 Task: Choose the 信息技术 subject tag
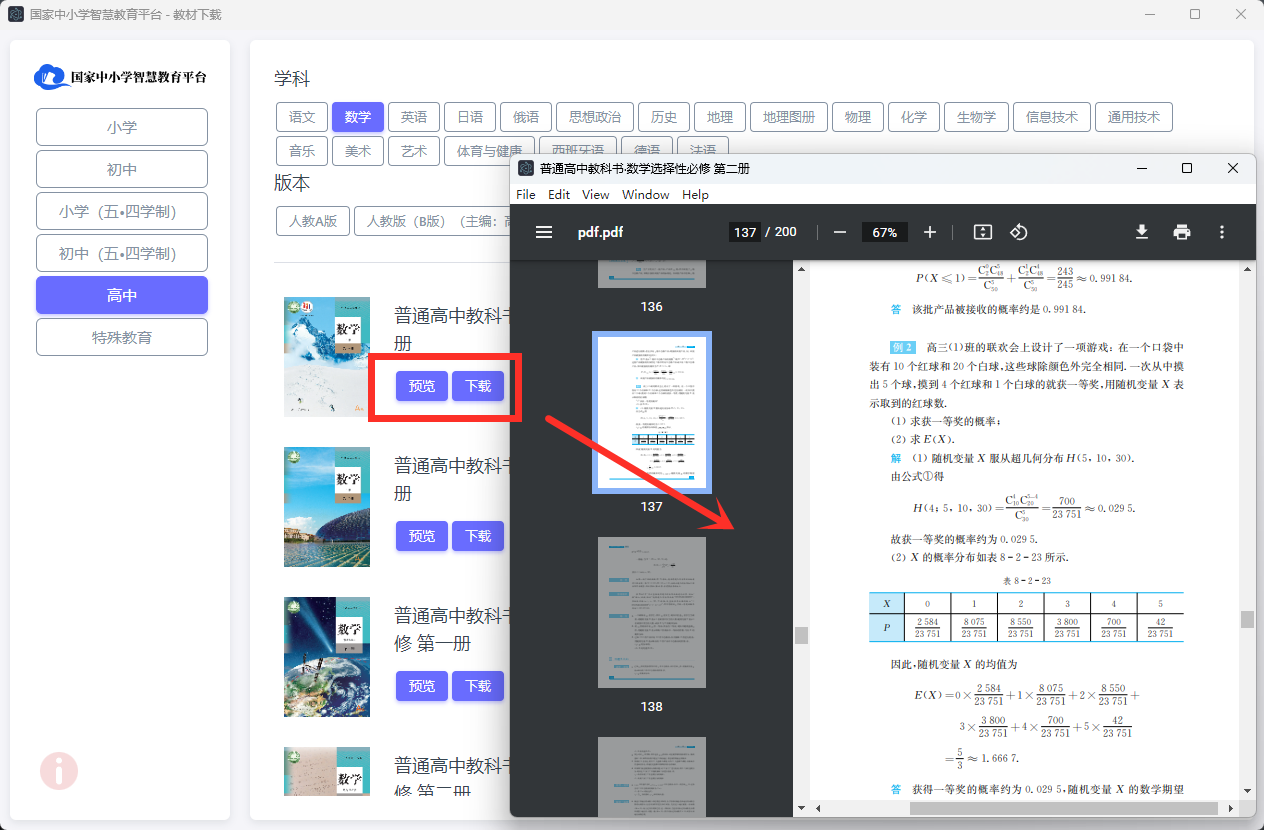[x=1052, y=117]
